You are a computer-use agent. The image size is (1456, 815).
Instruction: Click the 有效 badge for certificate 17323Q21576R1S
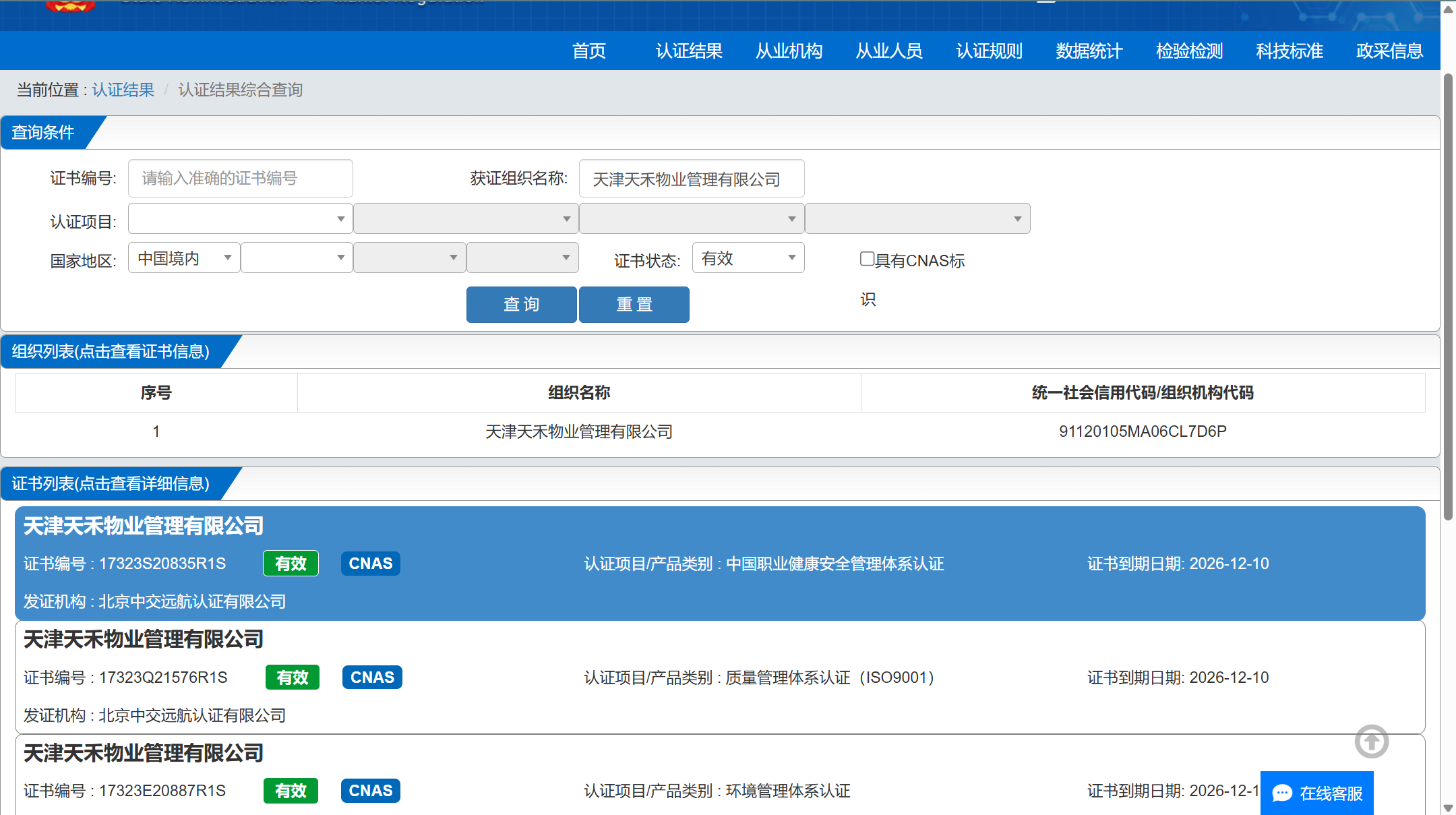[293, 677]
